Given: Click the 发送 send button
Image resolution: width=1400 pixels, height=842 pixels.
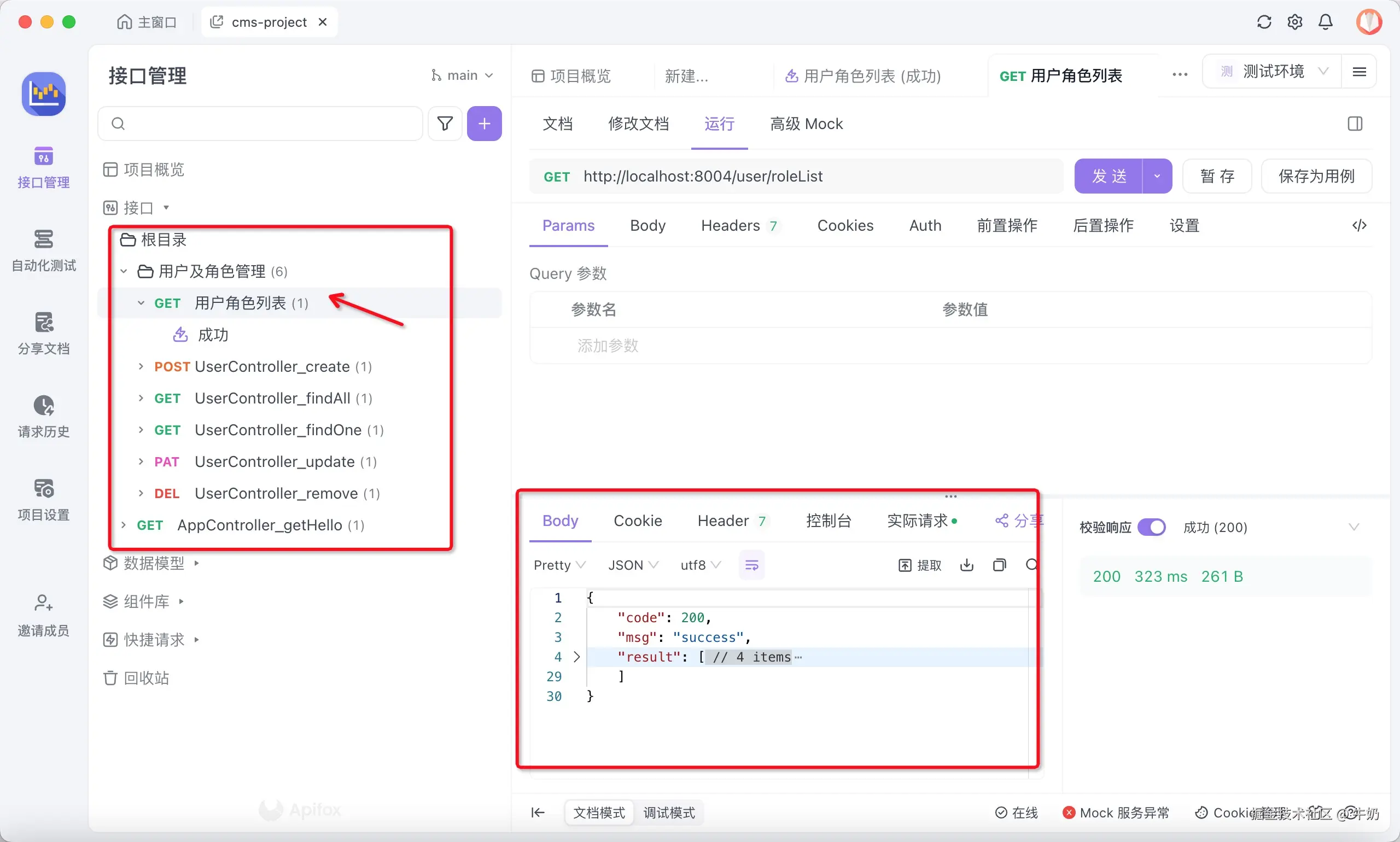Looking at the screenshot, I should click(1111, 176).
